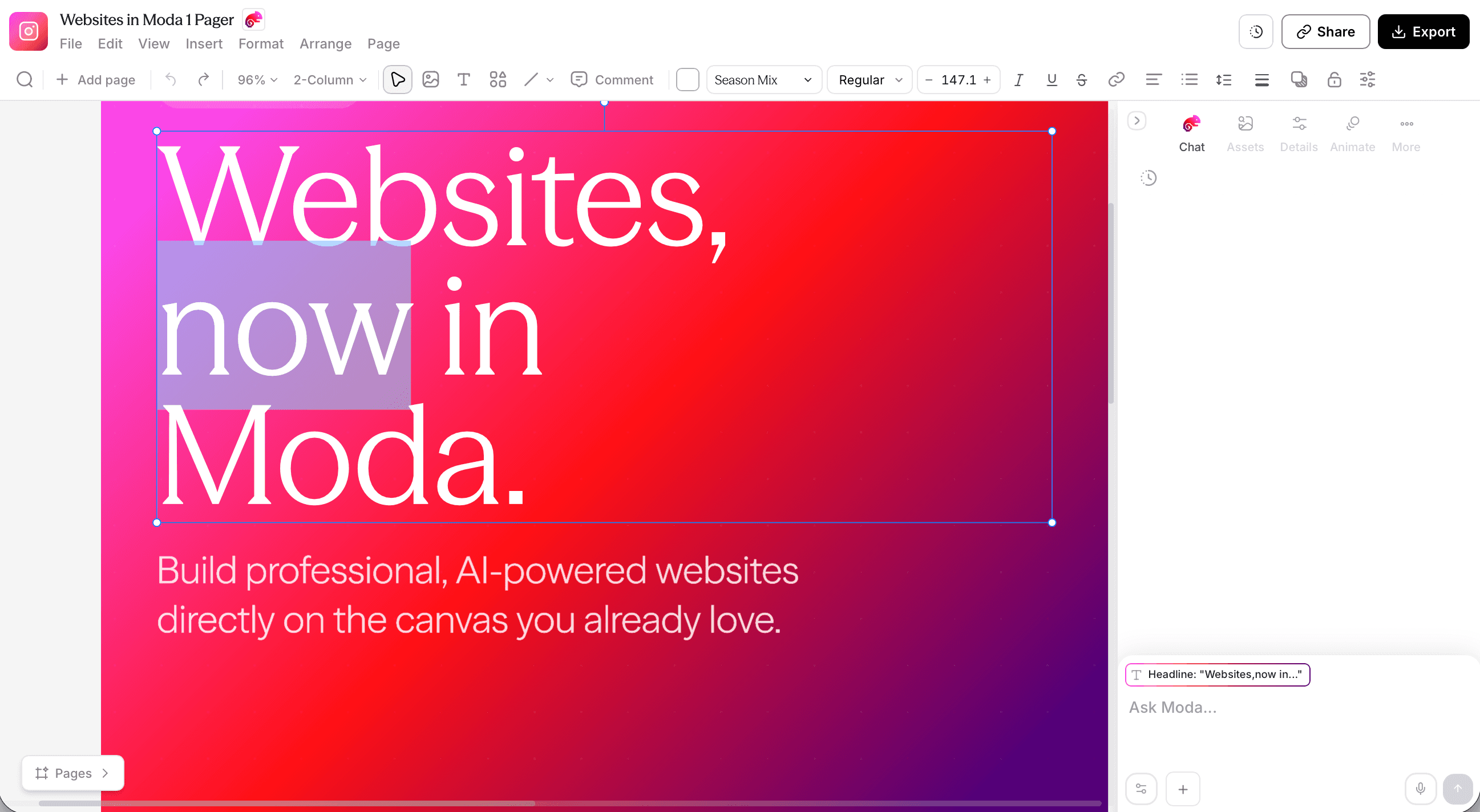Open the 96% zoom dropdown
1480x812 pixels.
pos(257,80)
